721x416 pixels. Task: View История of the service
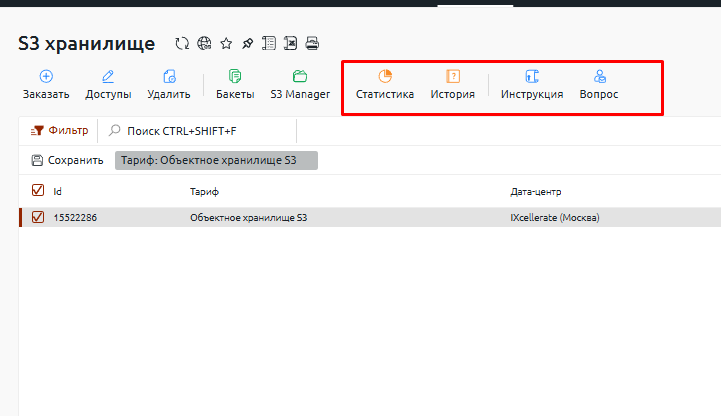coord(452,85)
